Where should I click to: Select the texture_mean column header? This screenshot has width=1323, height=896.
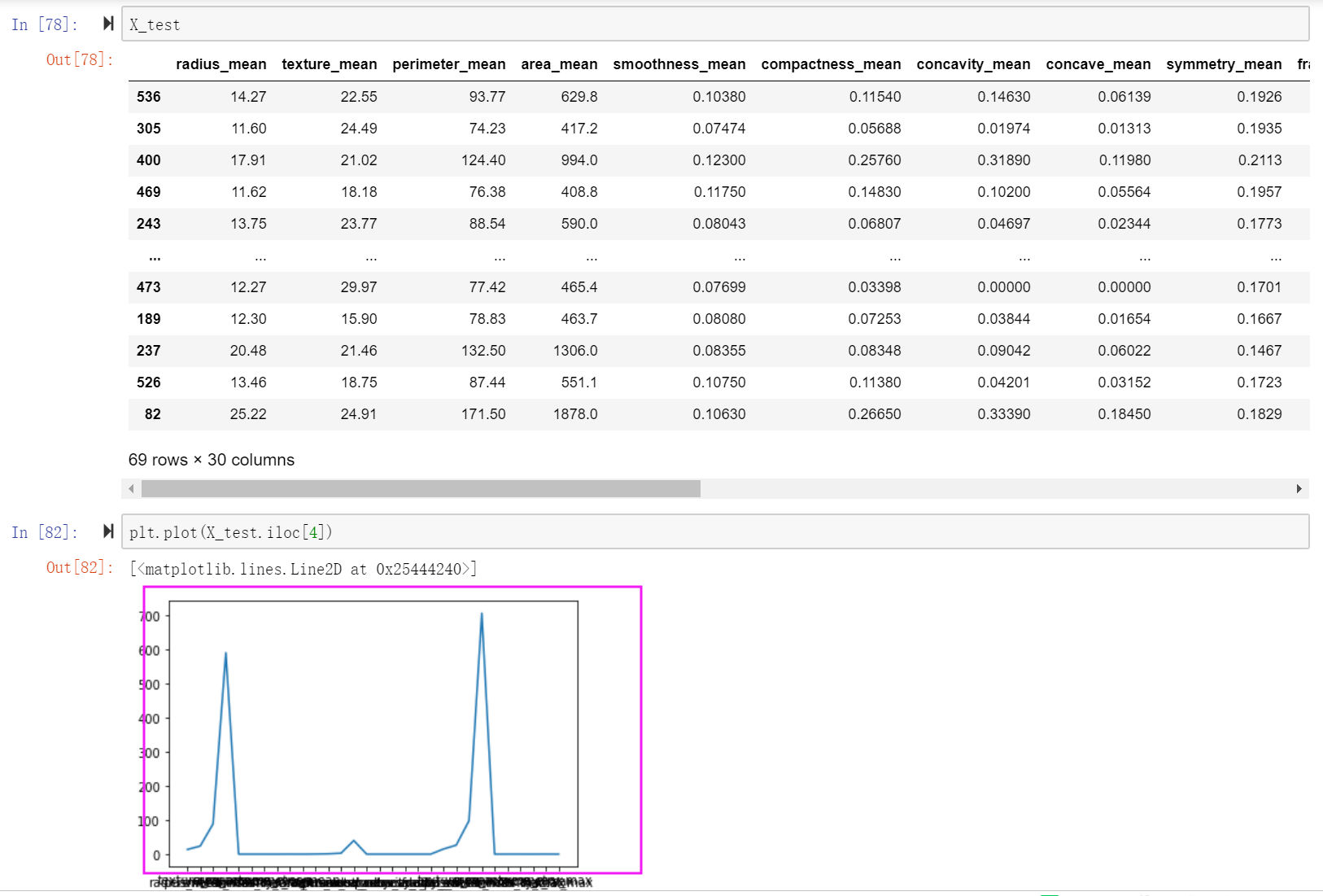(330, 64)
